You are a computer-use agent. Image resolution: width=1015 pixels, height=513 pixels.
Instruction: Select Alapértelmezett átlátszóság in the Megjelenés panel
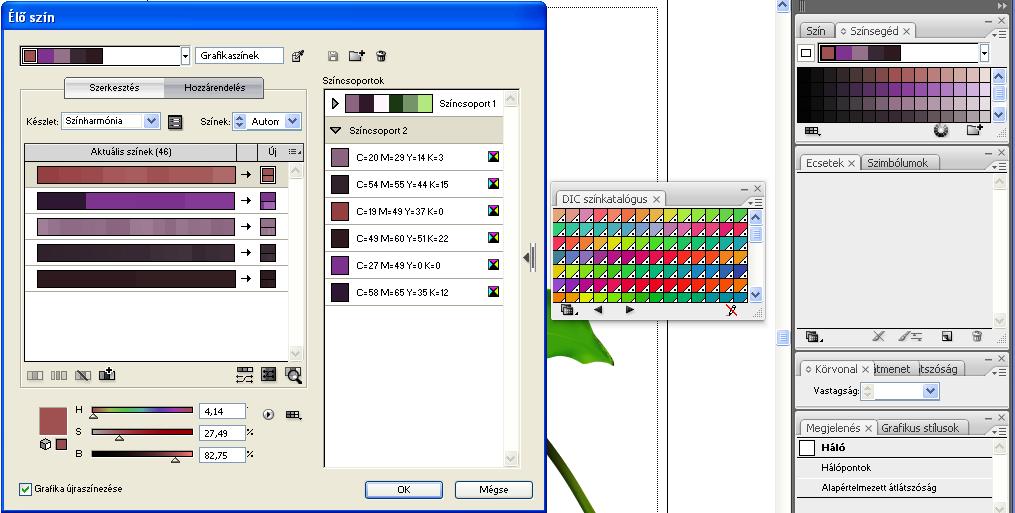pyautogui.click(x=895, y=488)
